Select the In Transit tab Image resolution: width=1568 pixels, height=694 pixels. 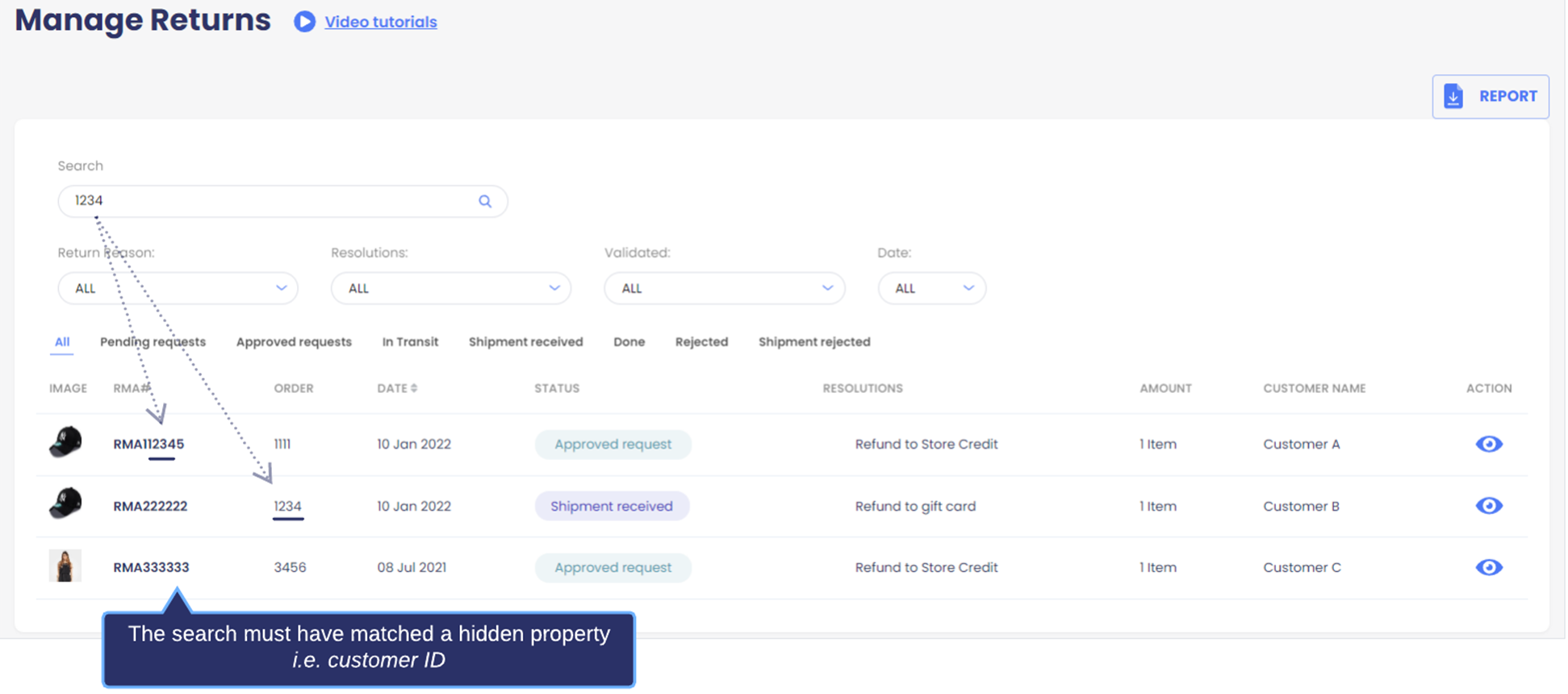click(x=410, y=342)
